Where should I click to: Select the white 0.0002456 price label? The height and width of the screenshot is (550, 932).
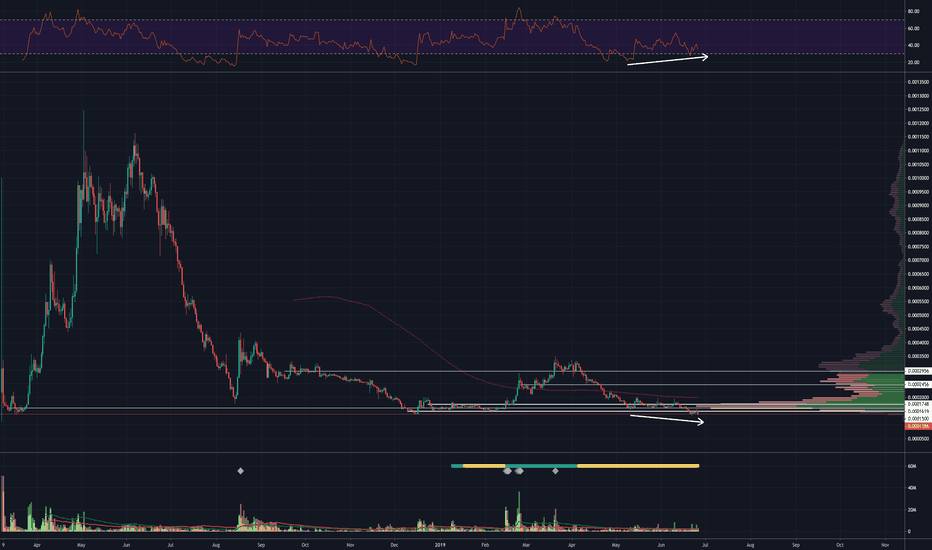pos(918,385)
